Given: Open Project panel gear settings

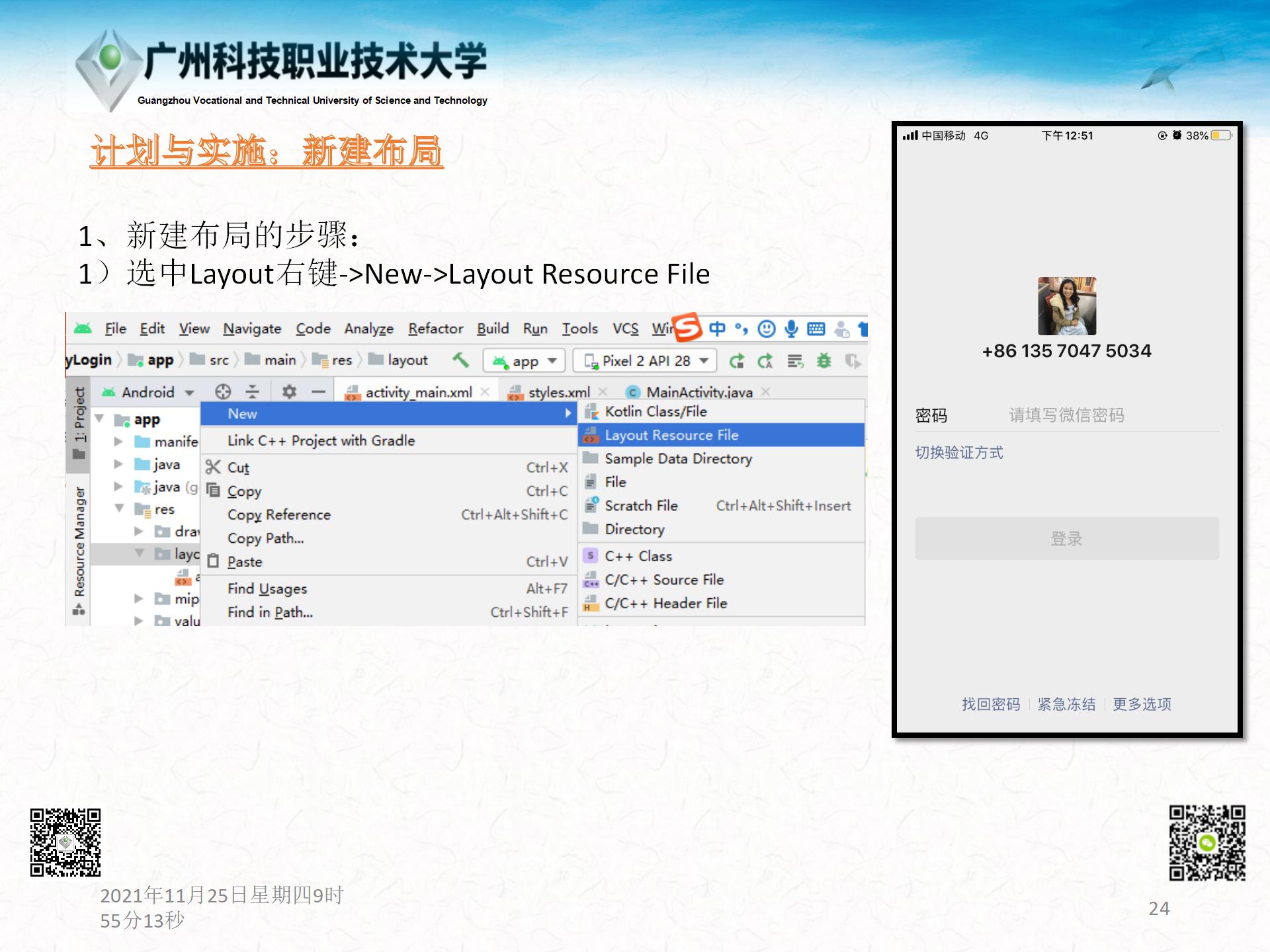Looking at the screenshot, I should (289, 392).
